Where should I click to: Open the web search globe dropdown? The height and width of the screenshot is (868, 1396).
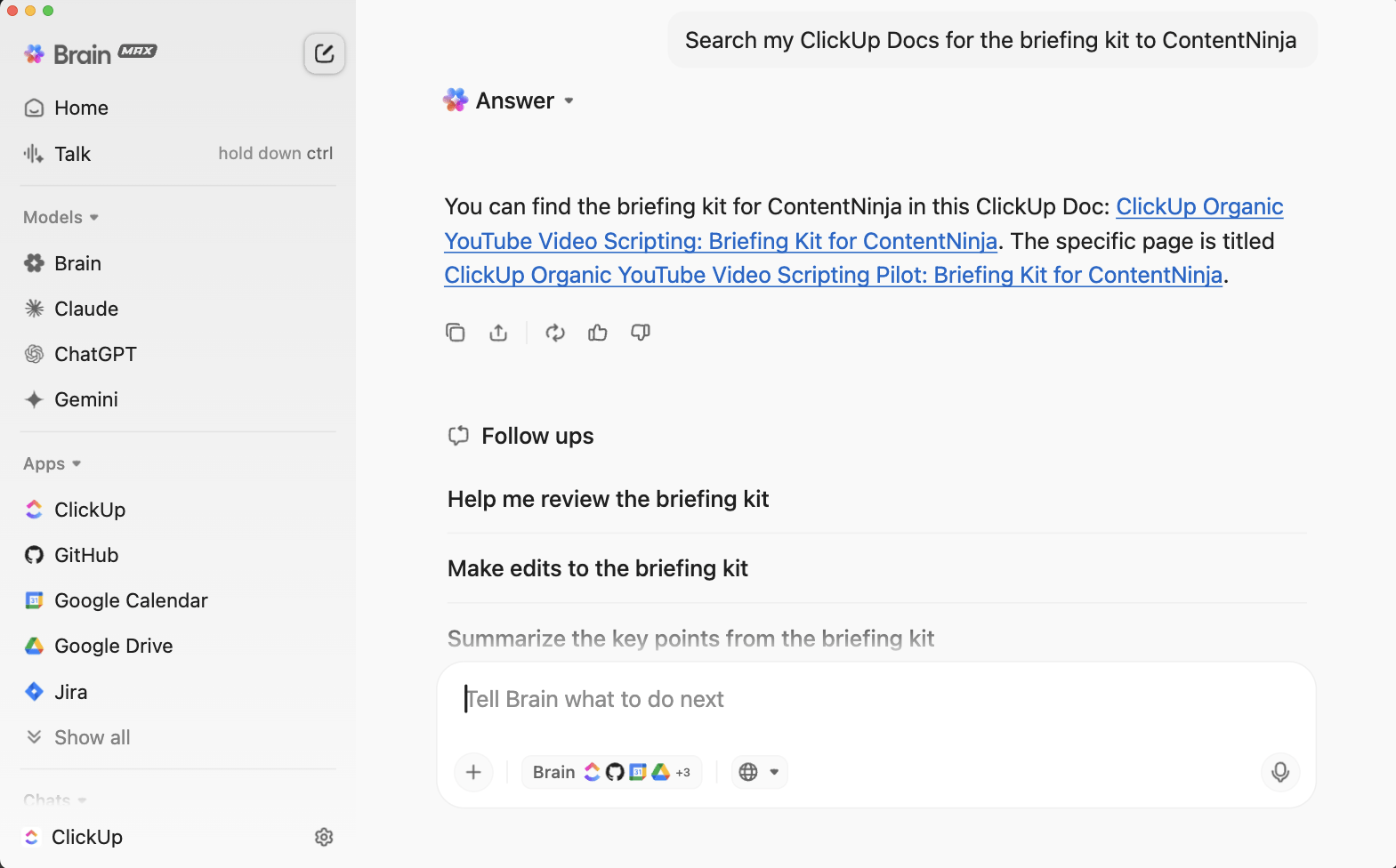click(x=759, y=772)
